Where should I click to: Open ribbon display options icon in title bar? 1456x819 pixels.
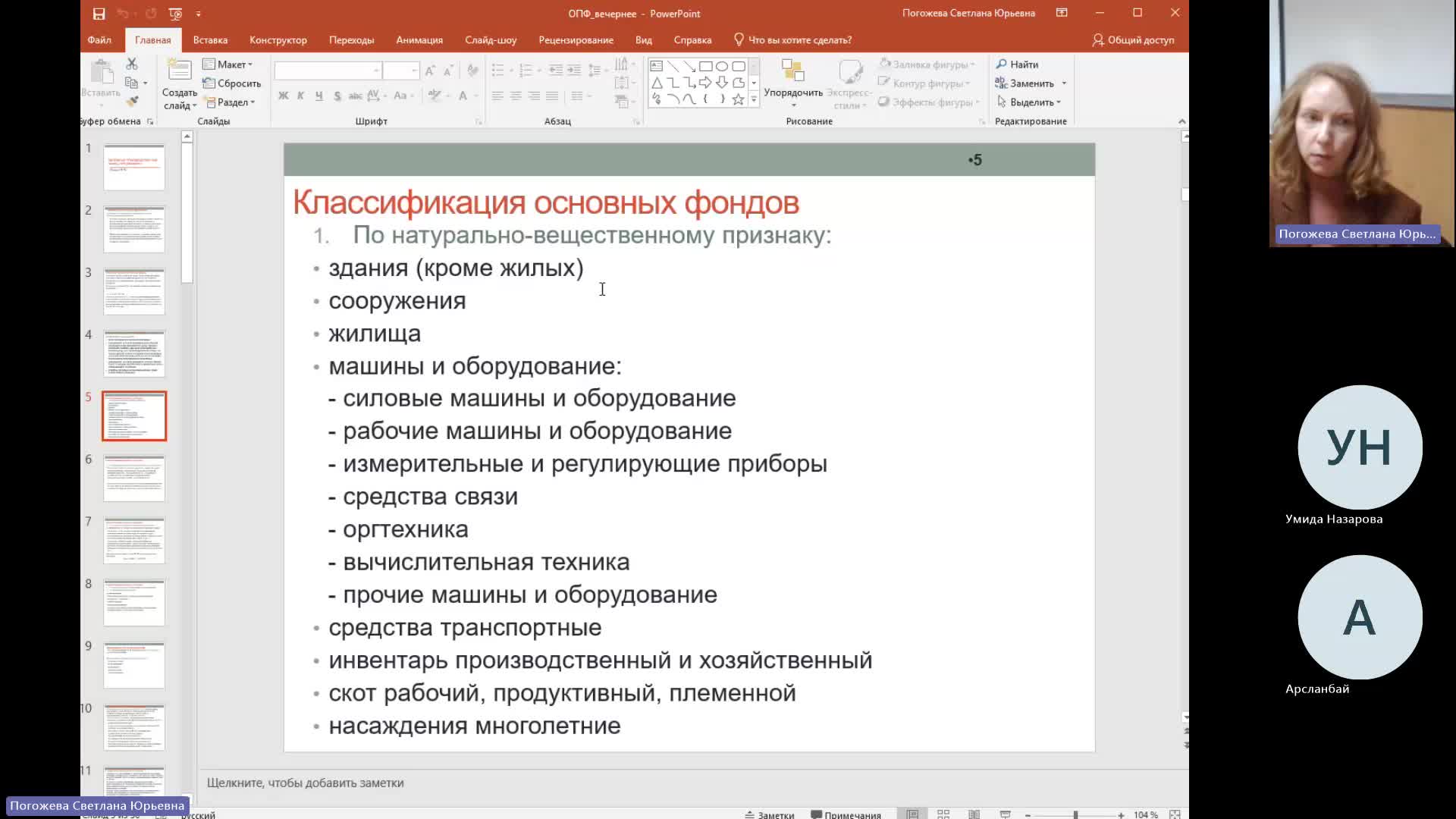coord(1062,13)
